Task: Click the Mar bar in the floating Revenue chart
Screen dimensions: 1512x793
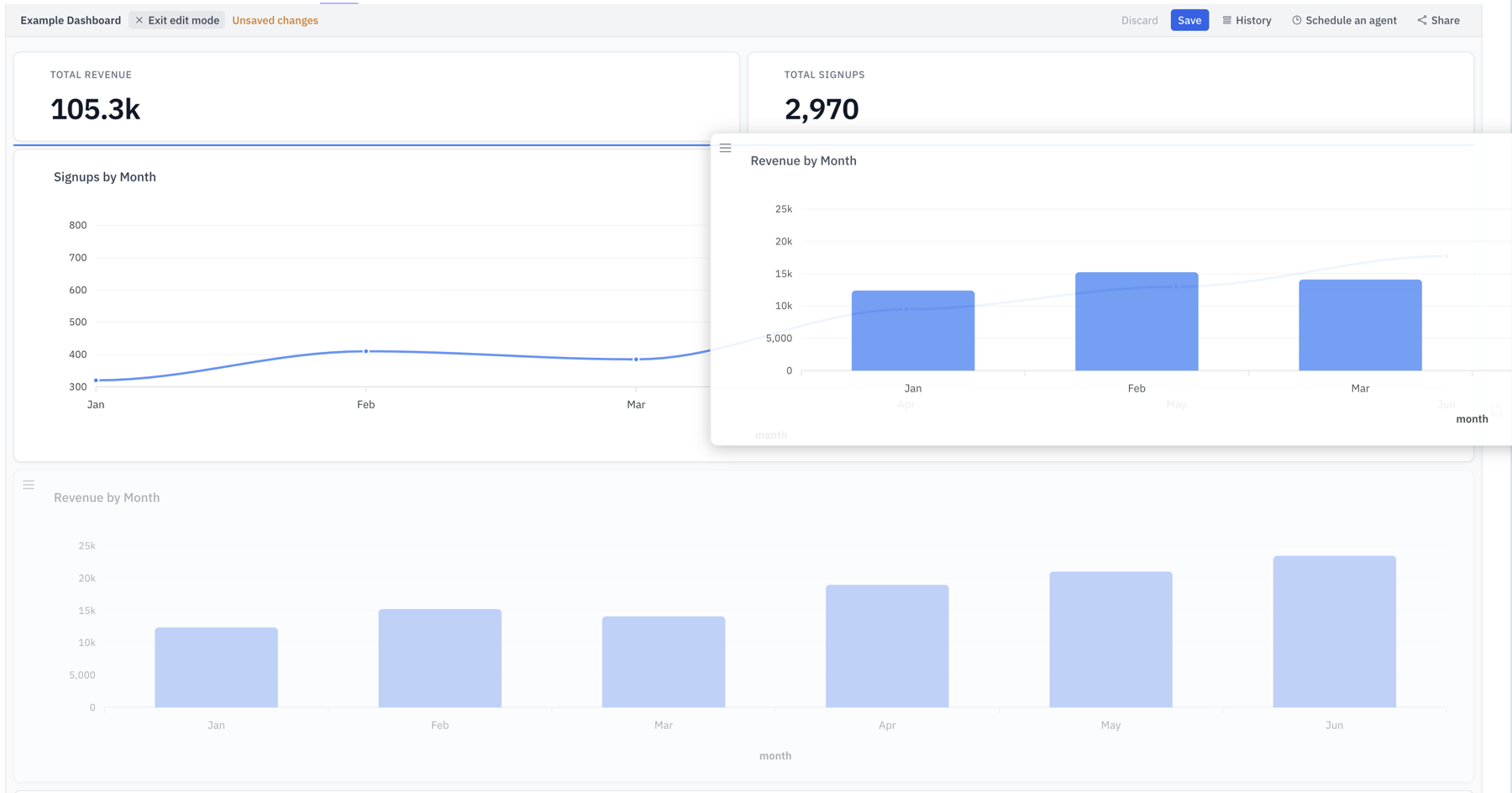Action: [1360, 325]
